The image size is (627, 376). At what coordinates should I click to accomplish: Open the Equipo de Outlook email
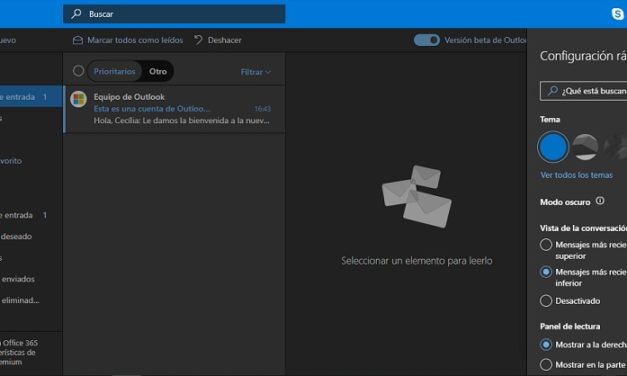[174, 109]
